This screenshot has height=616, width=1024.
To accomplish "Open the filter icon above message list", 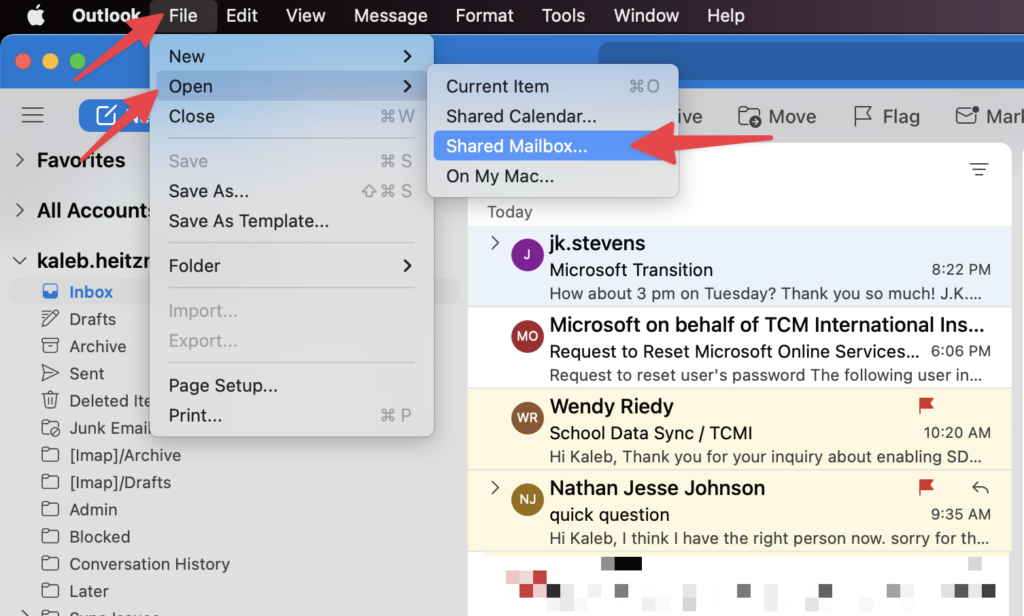I will pyautogui.click(x=979, y=170).
